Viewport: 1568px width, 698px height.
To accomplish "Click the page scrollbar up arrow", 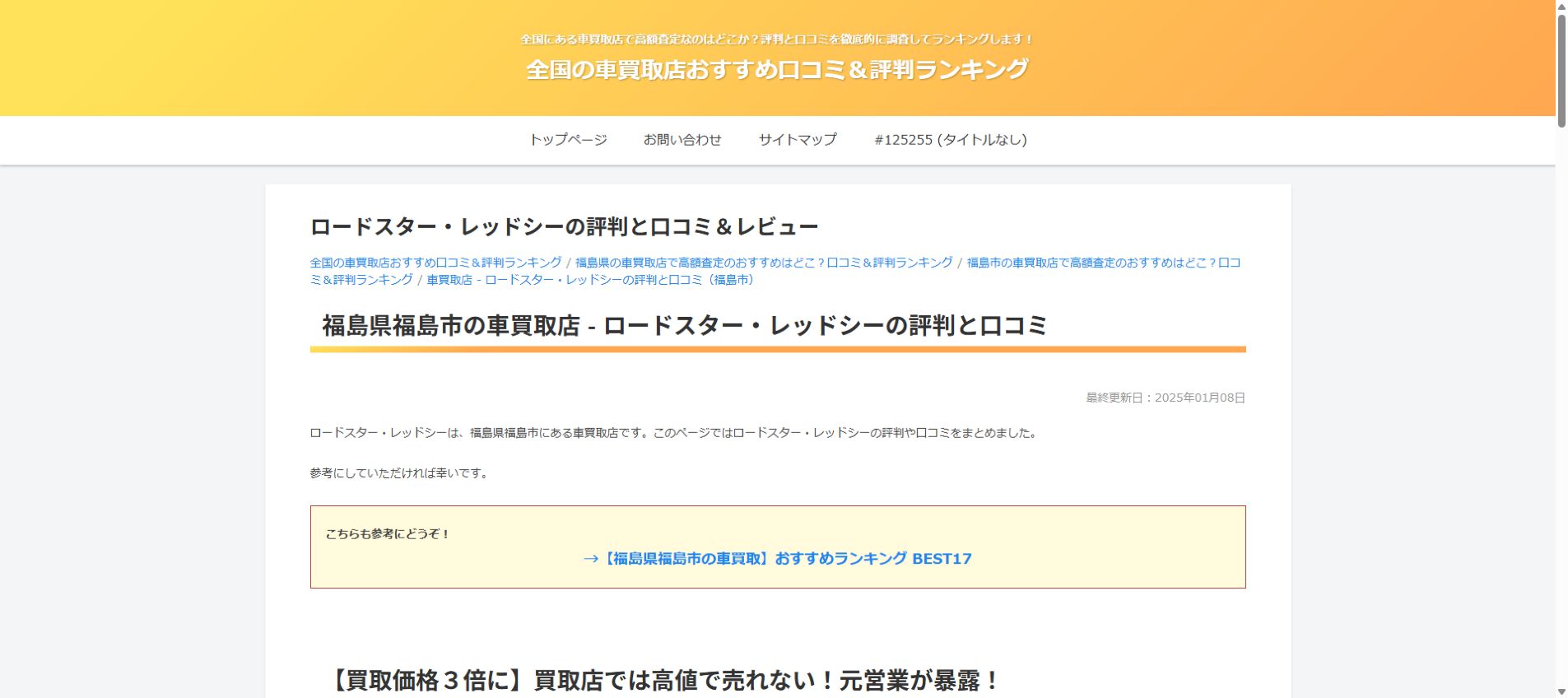I will click(1561, 6).
